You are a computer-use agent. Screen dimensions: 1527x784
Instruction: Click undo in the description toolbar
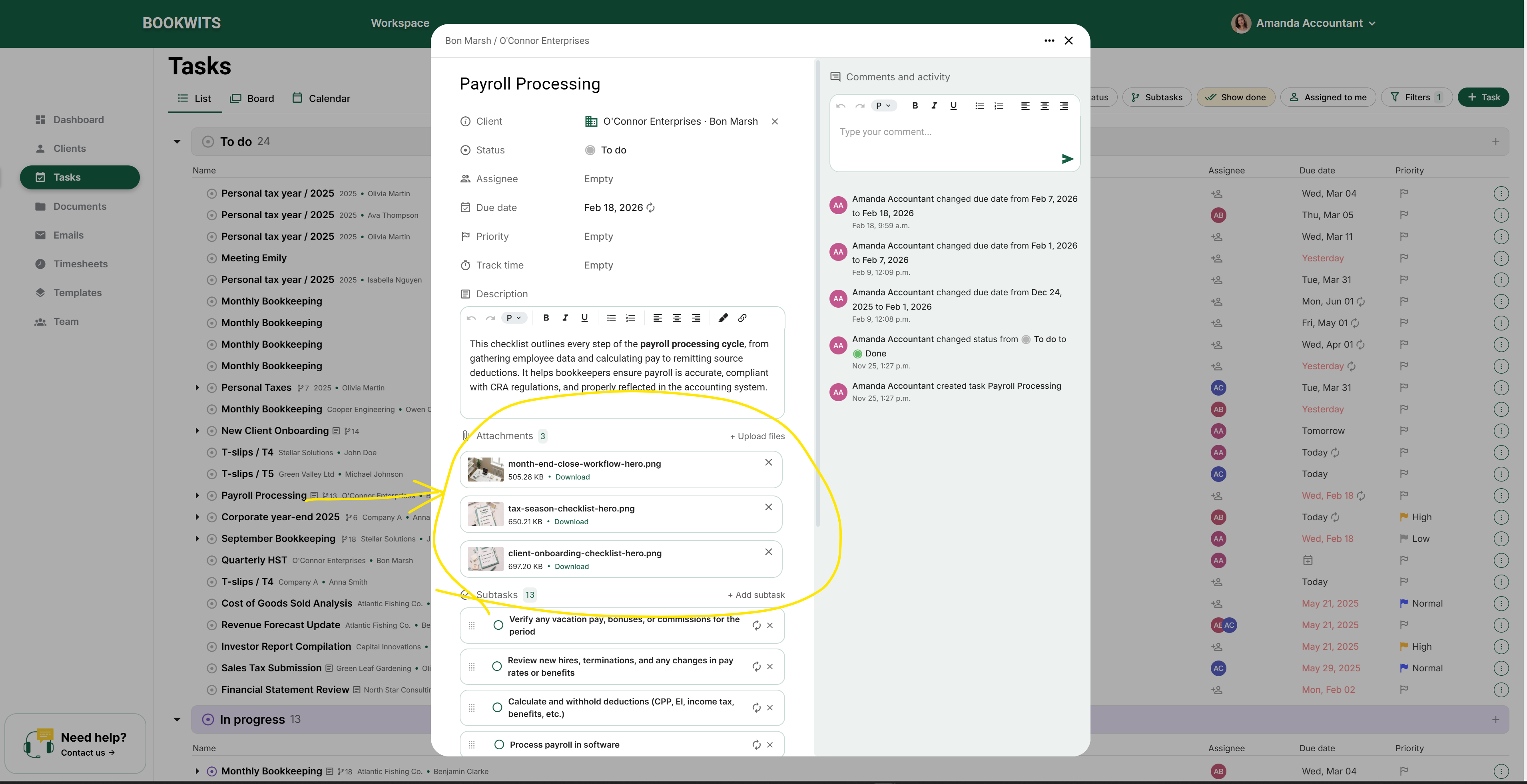pyautogui.click(x=470, y=318)
